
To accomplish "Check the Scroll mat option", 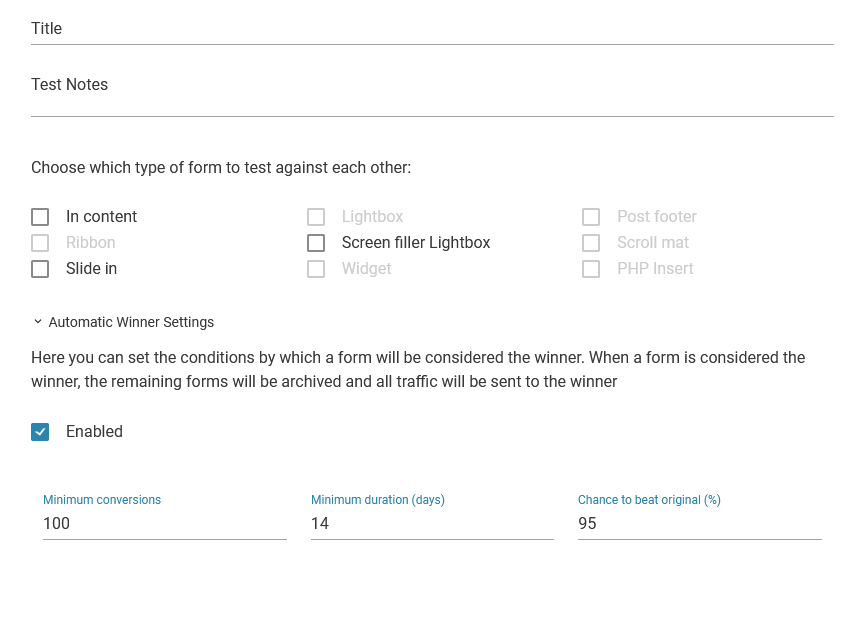I will 591,243.
